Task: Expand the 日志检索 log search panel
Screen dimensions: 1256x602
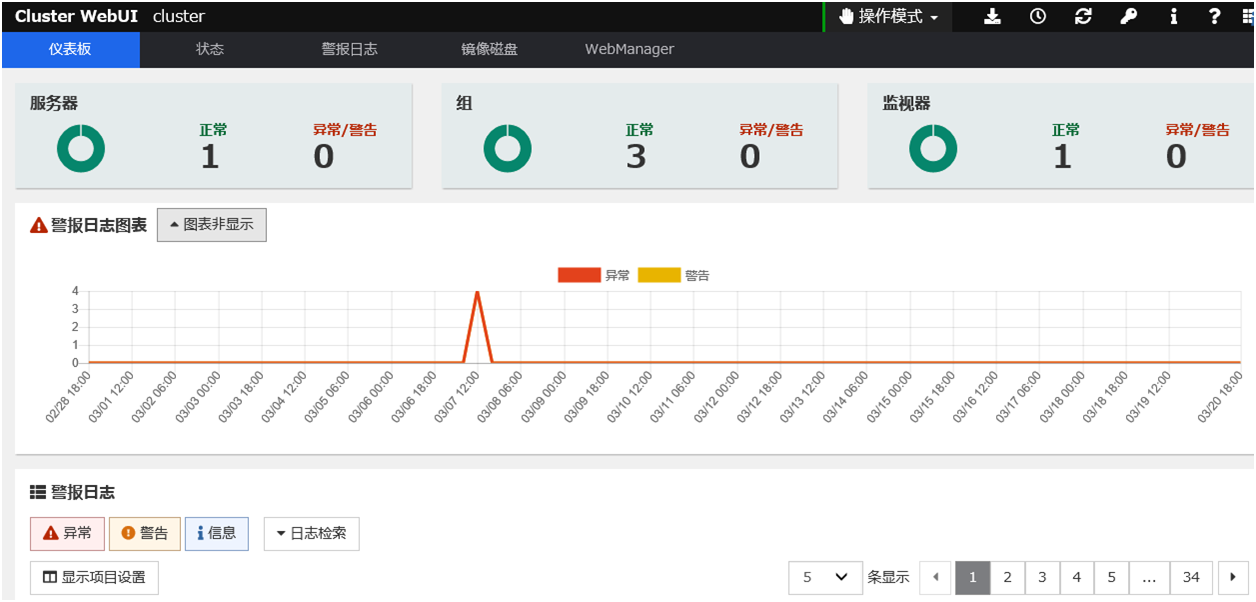Action: click(x=311, y=534)
